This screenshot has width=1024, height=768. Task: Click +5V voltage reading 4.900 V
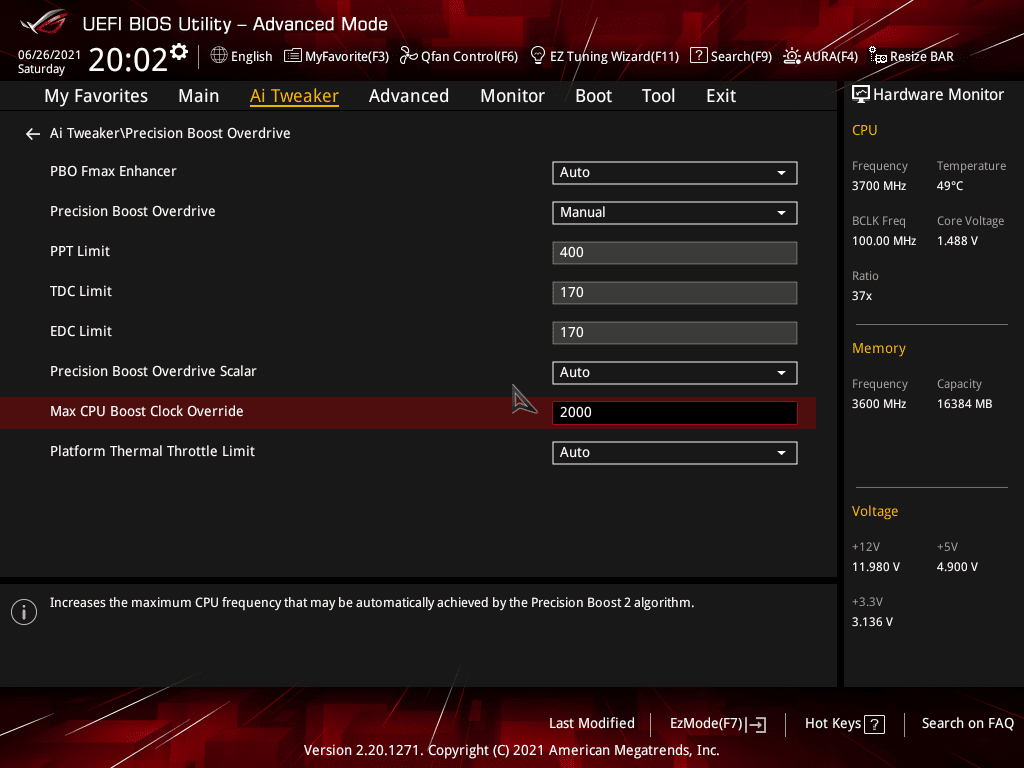pos(957,567)
